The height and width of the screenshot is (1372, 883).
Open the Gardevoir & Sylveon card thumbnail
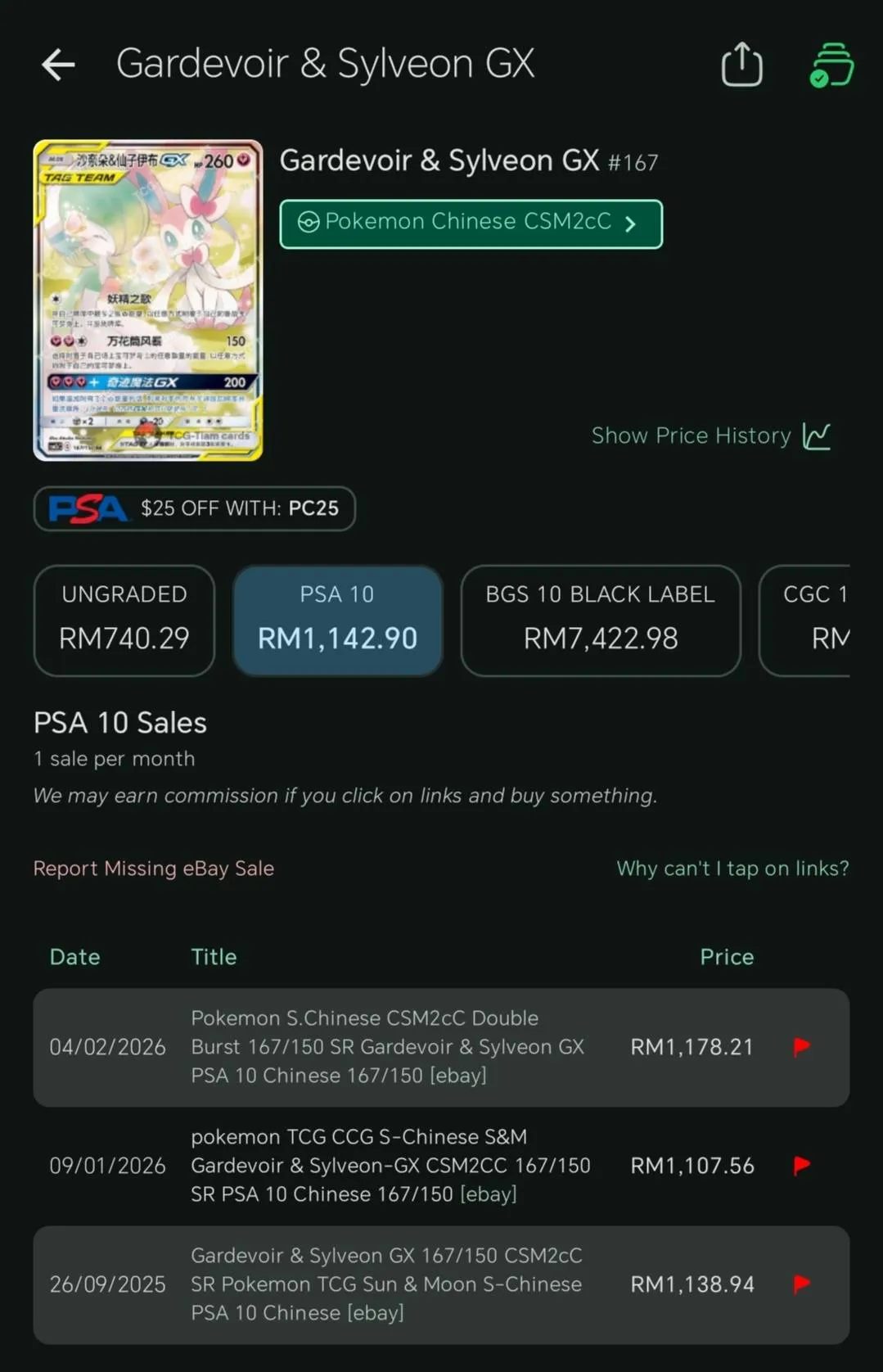pyautogui.click(x=148, y=300)
